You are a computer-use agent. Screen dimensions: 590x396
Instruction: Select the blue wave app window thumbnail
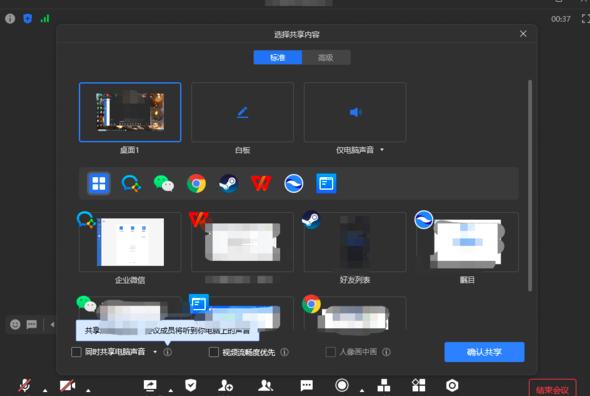[467, 242]
